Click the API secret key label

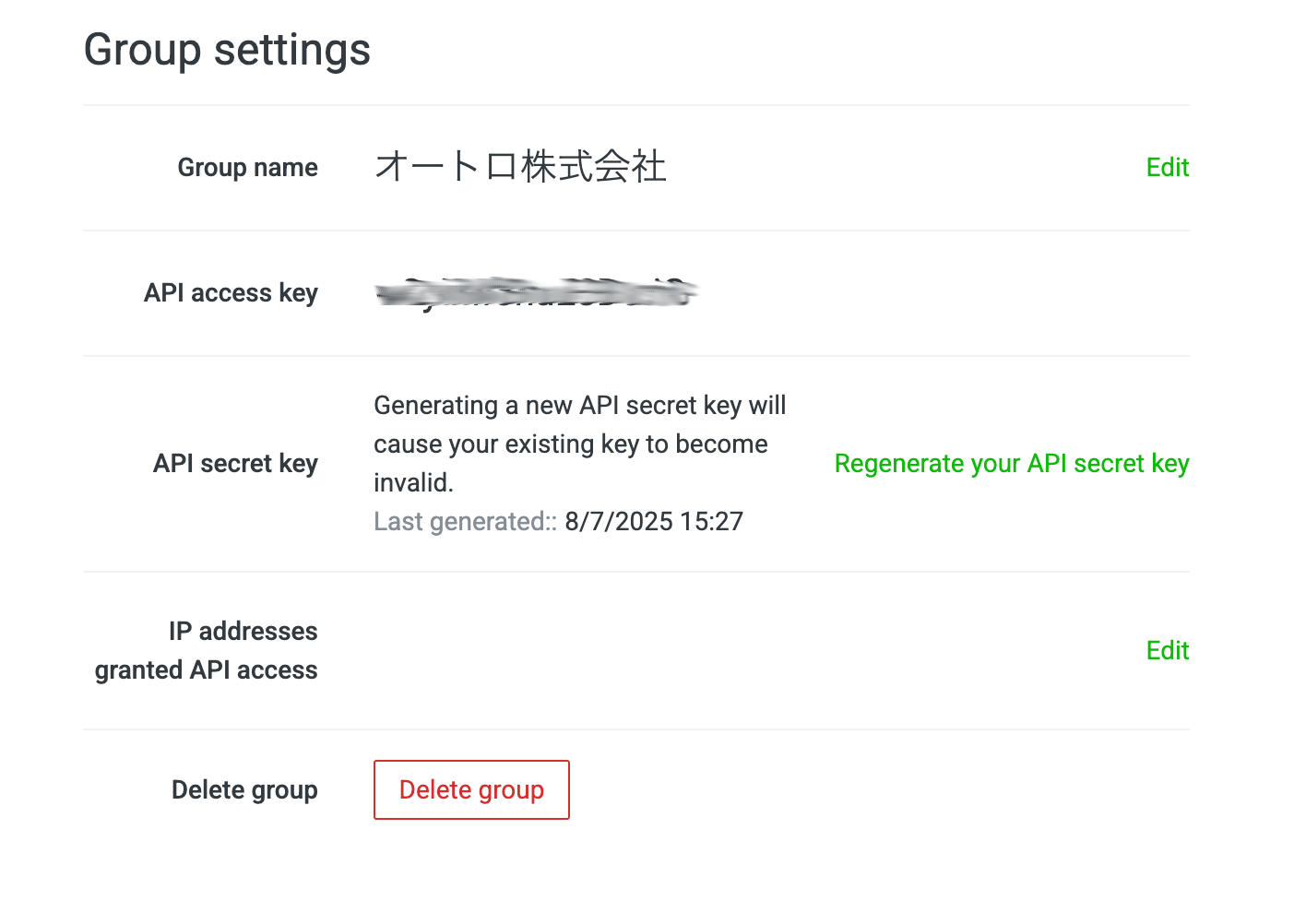pos(235,463)
